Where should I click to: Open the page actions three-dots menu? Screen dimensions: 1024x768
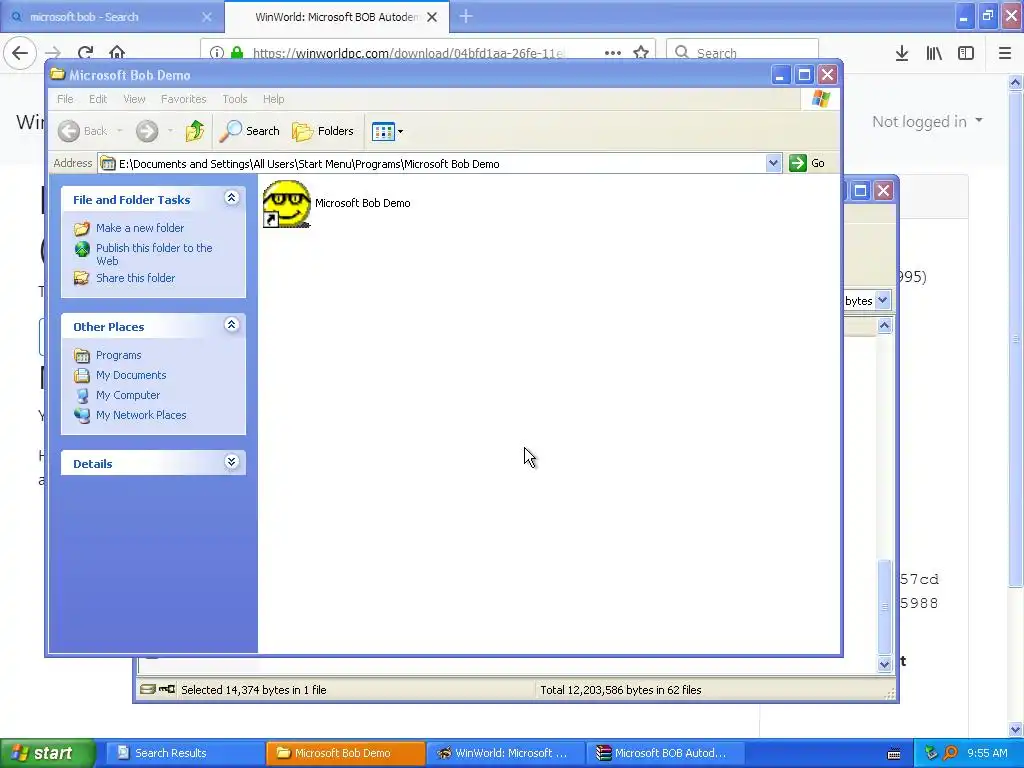click(613, 53)
